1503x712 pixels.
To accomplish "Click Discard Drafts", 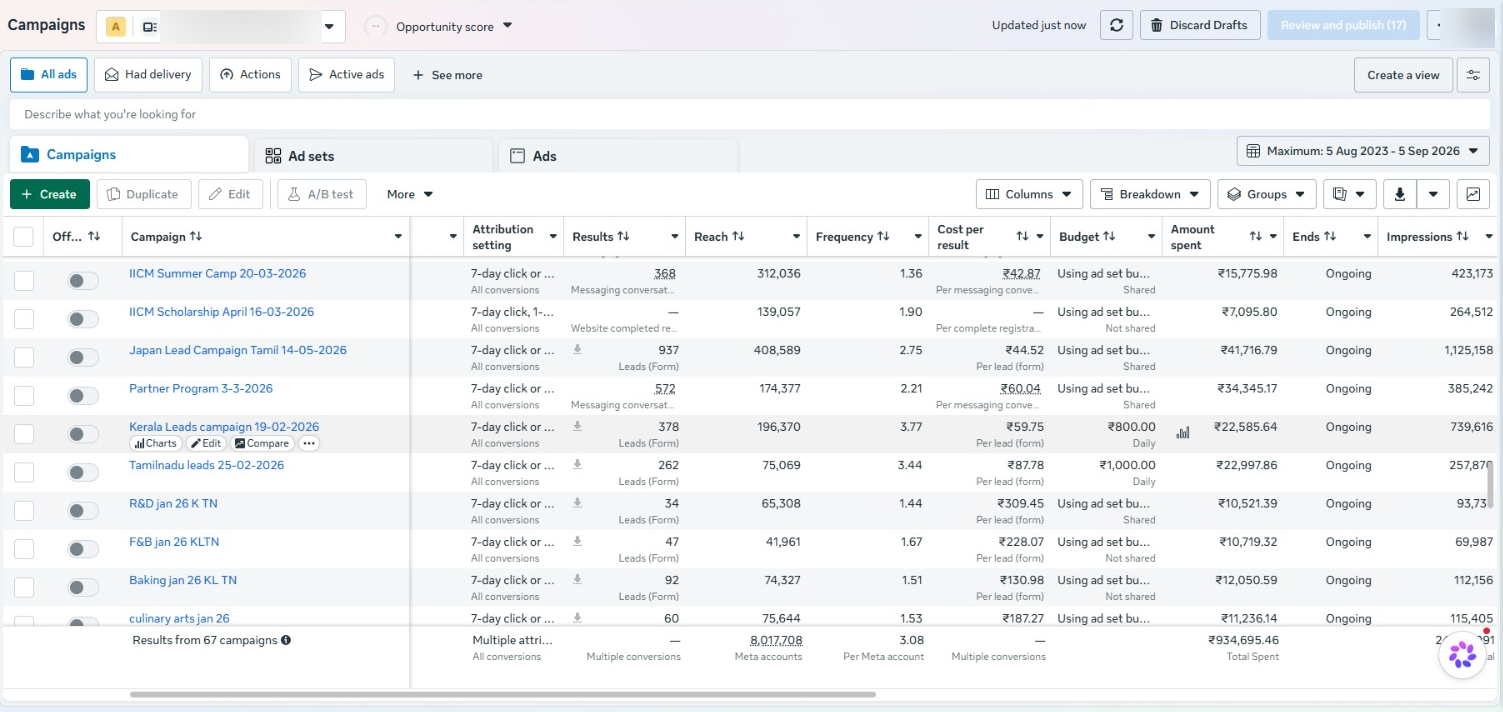I will [1199, 25].
